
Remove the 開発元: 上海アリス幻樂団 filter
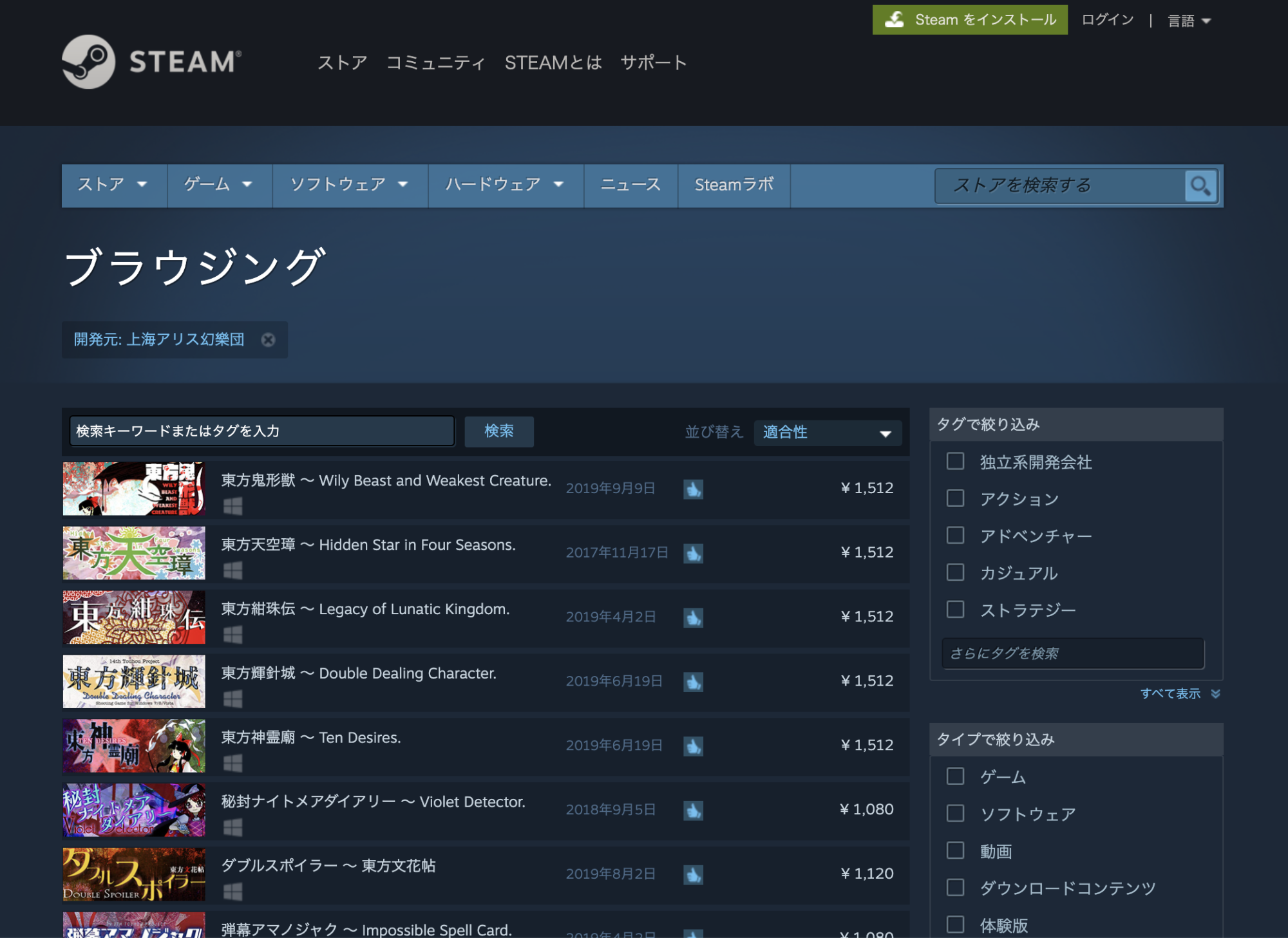click(x=269, y=340)
